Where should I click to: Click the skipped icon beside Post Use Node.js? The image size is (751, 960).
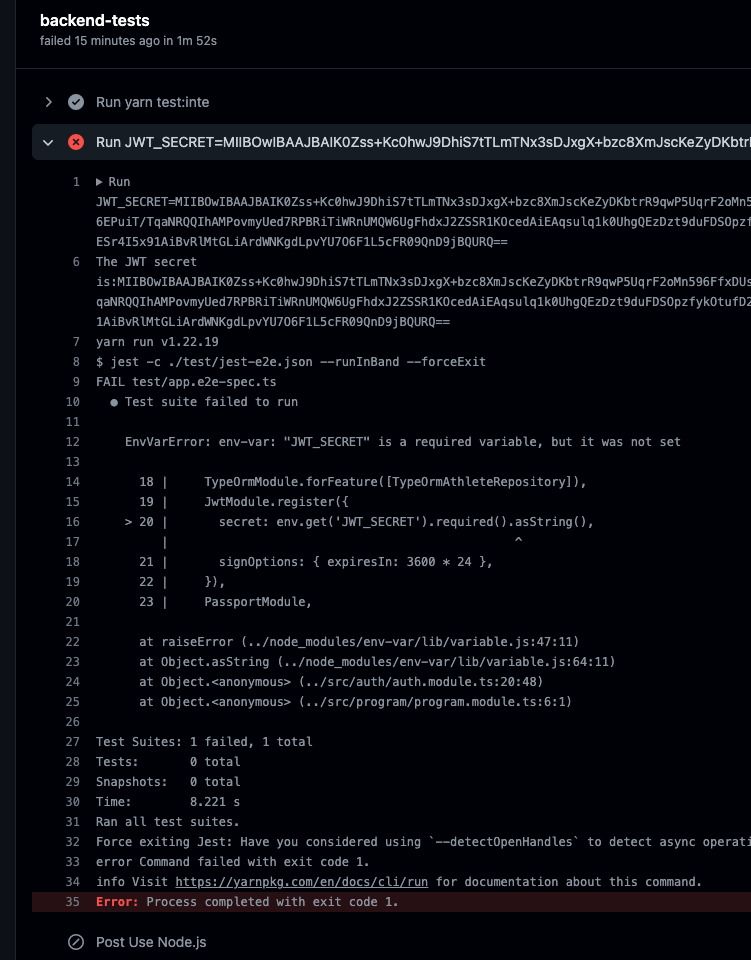(x=76, y=942)
